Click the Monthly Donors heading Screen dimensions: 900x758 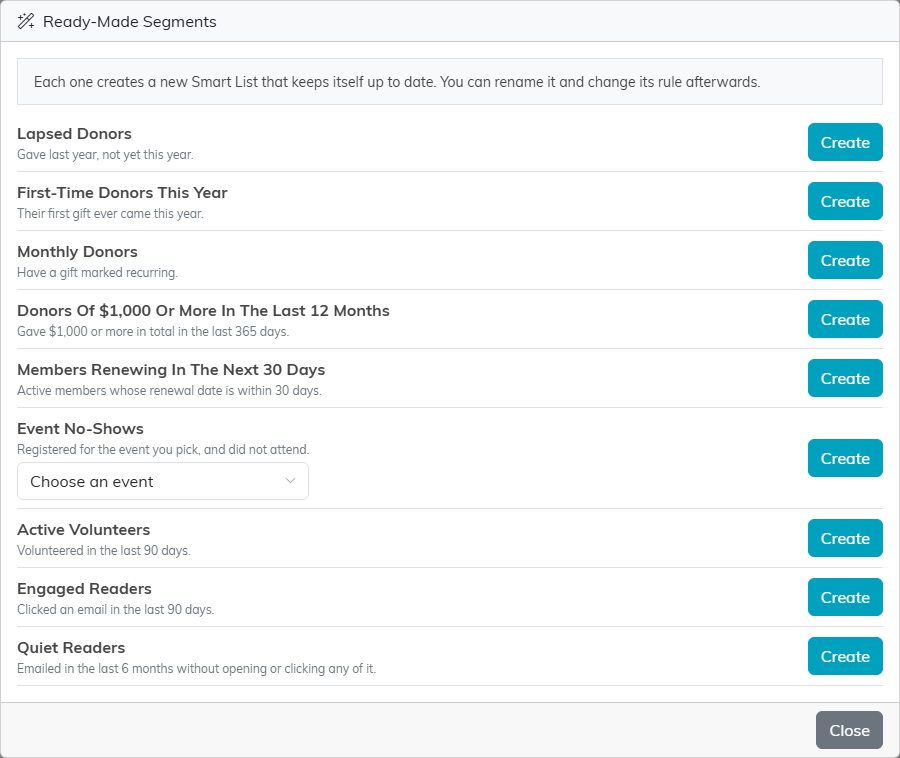coord(77,252)
